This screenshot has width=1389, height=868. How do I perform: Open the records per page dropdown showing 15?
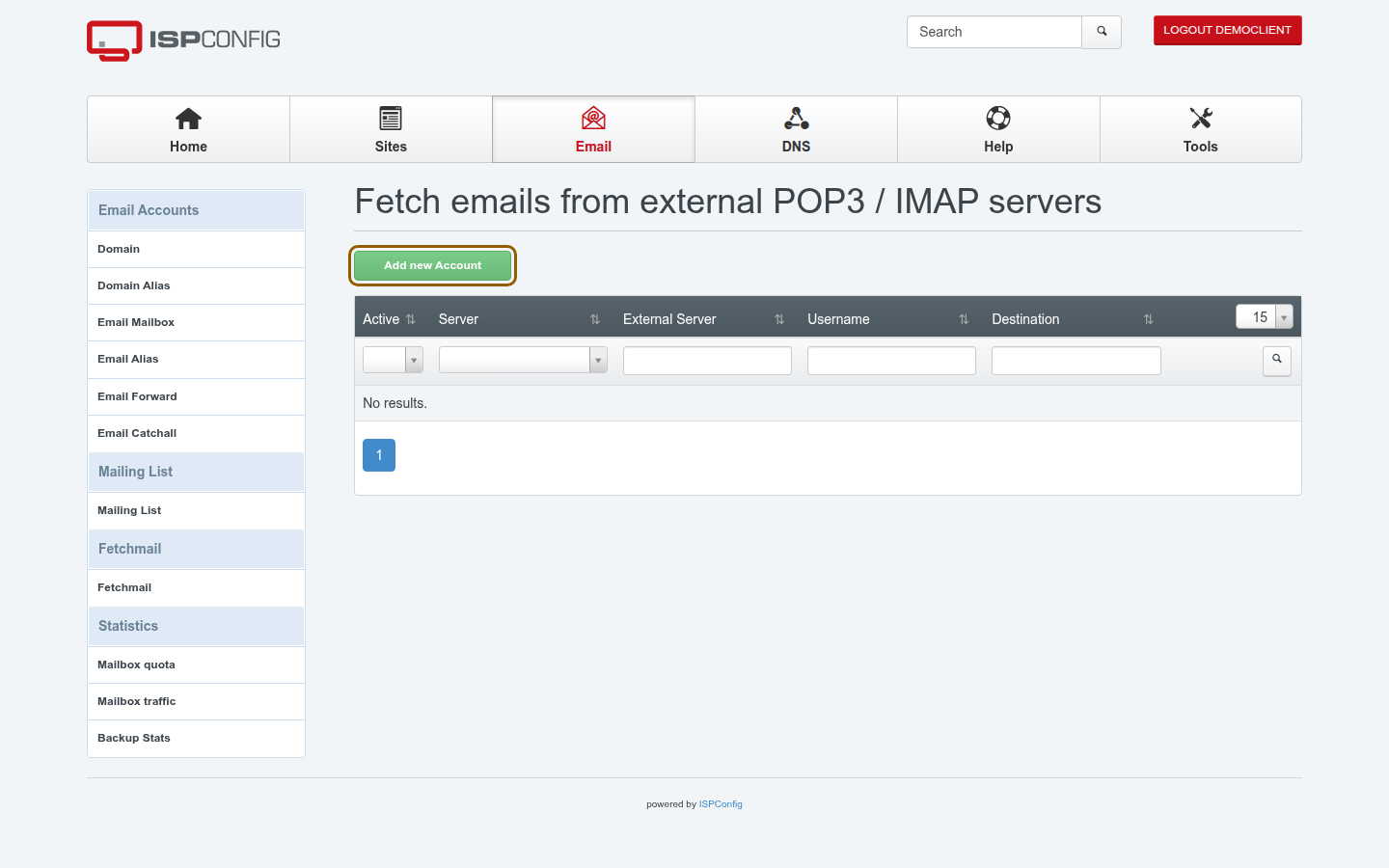pyautogui.click(x=1265, y=317)
